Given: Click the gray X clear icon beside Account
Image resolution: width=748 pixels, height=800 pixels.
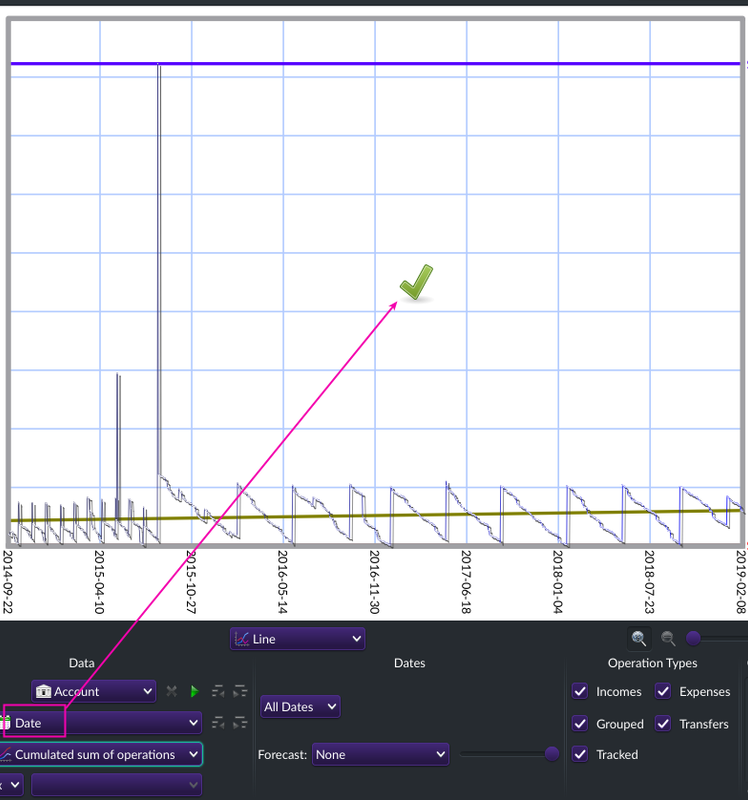Looking at the screenshot, I should coord(171,691).
